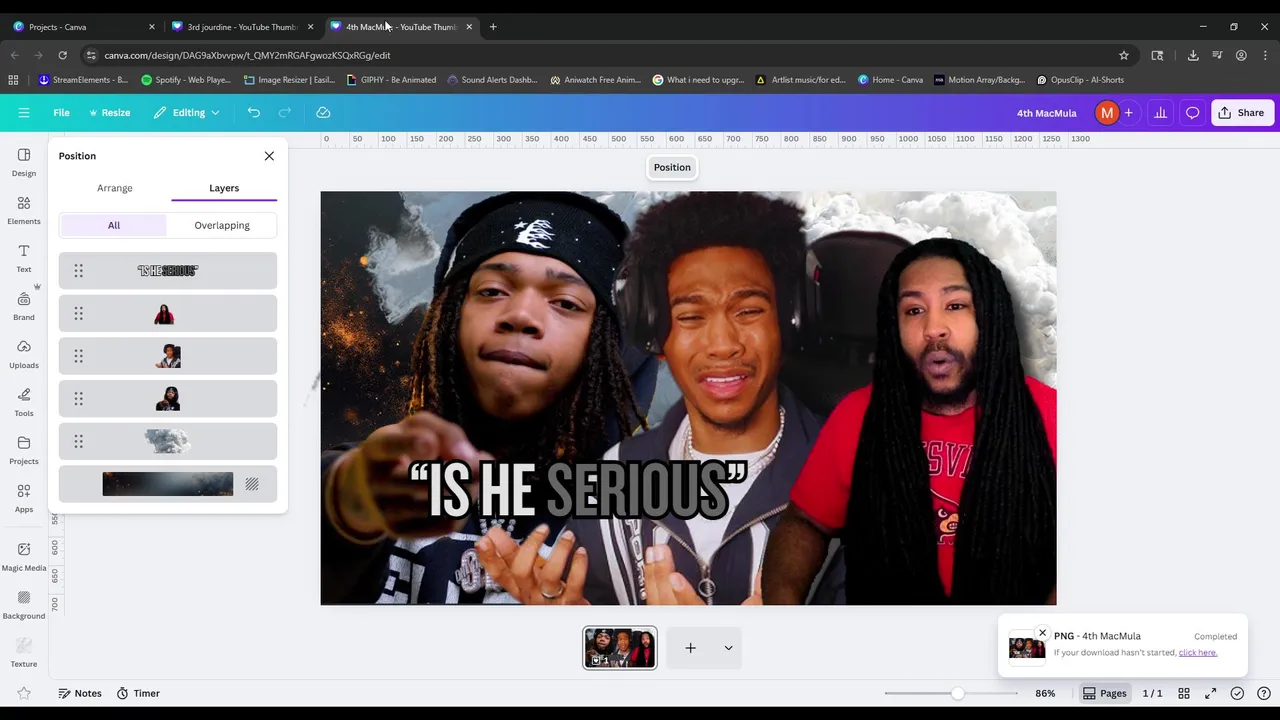This screenshot has width=1280, height=720.
Task: Open the Brand sidebar panel
Action: (24, 306)
